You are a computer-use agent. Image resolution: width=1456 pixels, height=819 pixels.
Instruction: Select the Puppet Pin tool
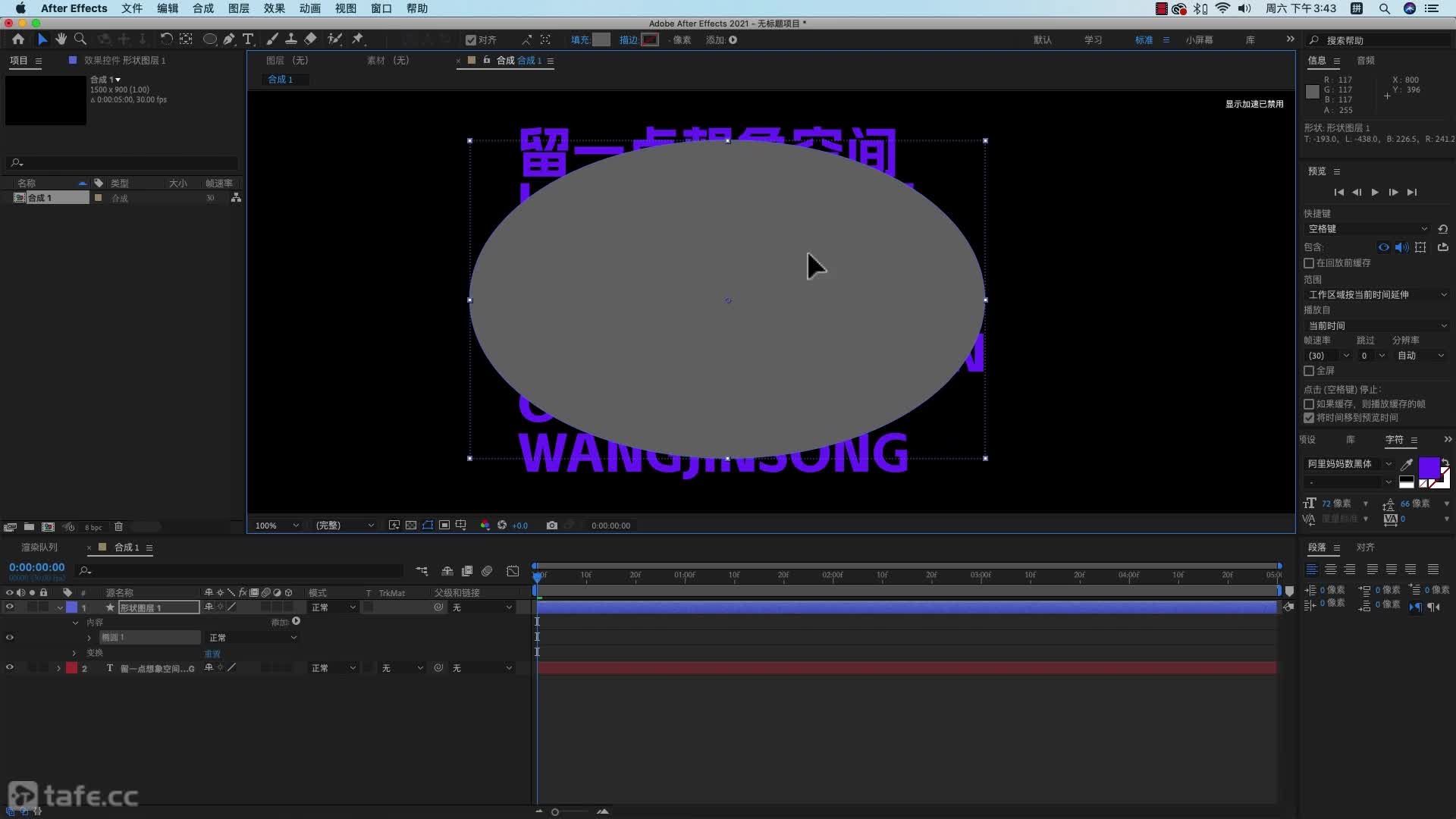(x=358, y=39)
